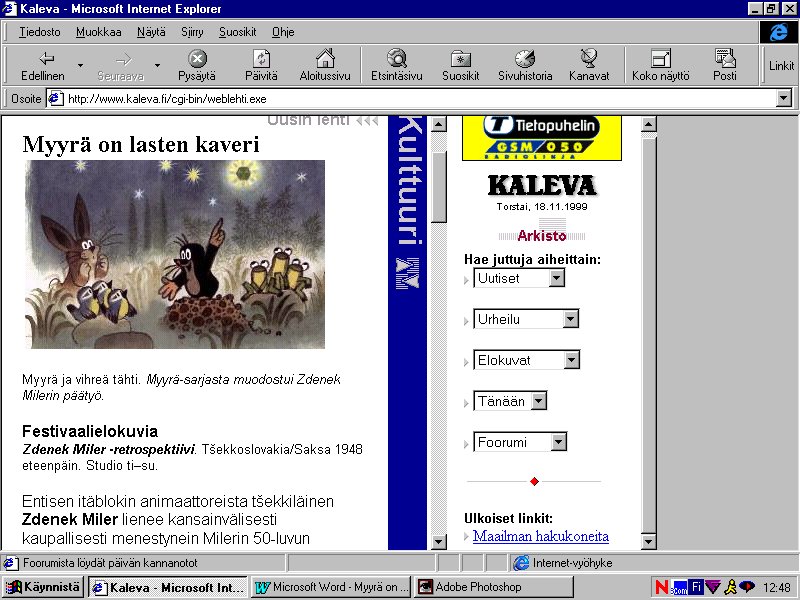Expand the Uutiset dropdown

click(557, 278)
